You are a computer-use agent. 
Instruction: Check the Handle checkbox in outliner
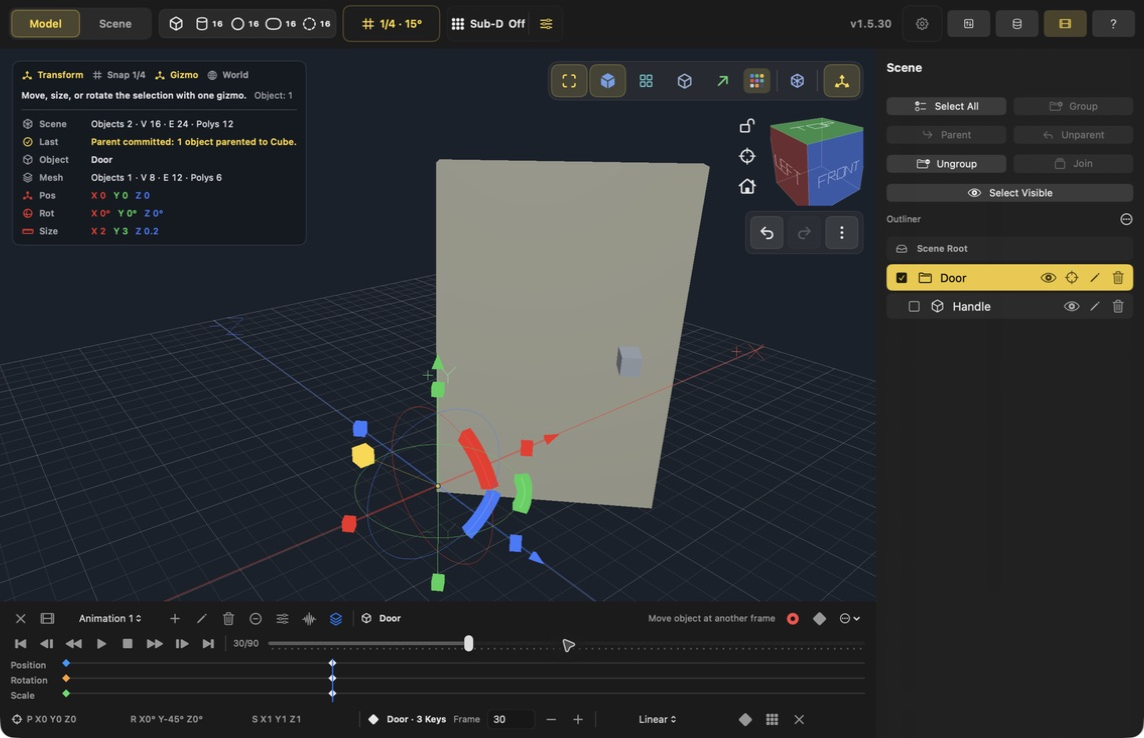point(913,306)
